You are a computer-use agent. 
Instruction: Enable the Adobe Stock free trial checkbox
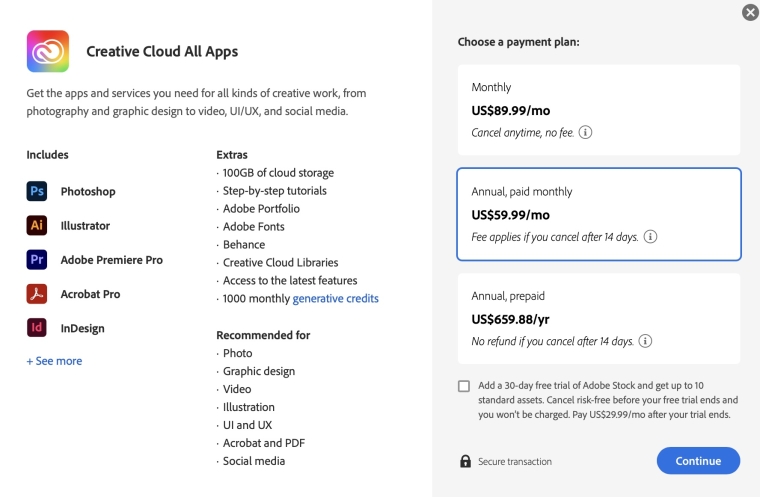[464, 386]
